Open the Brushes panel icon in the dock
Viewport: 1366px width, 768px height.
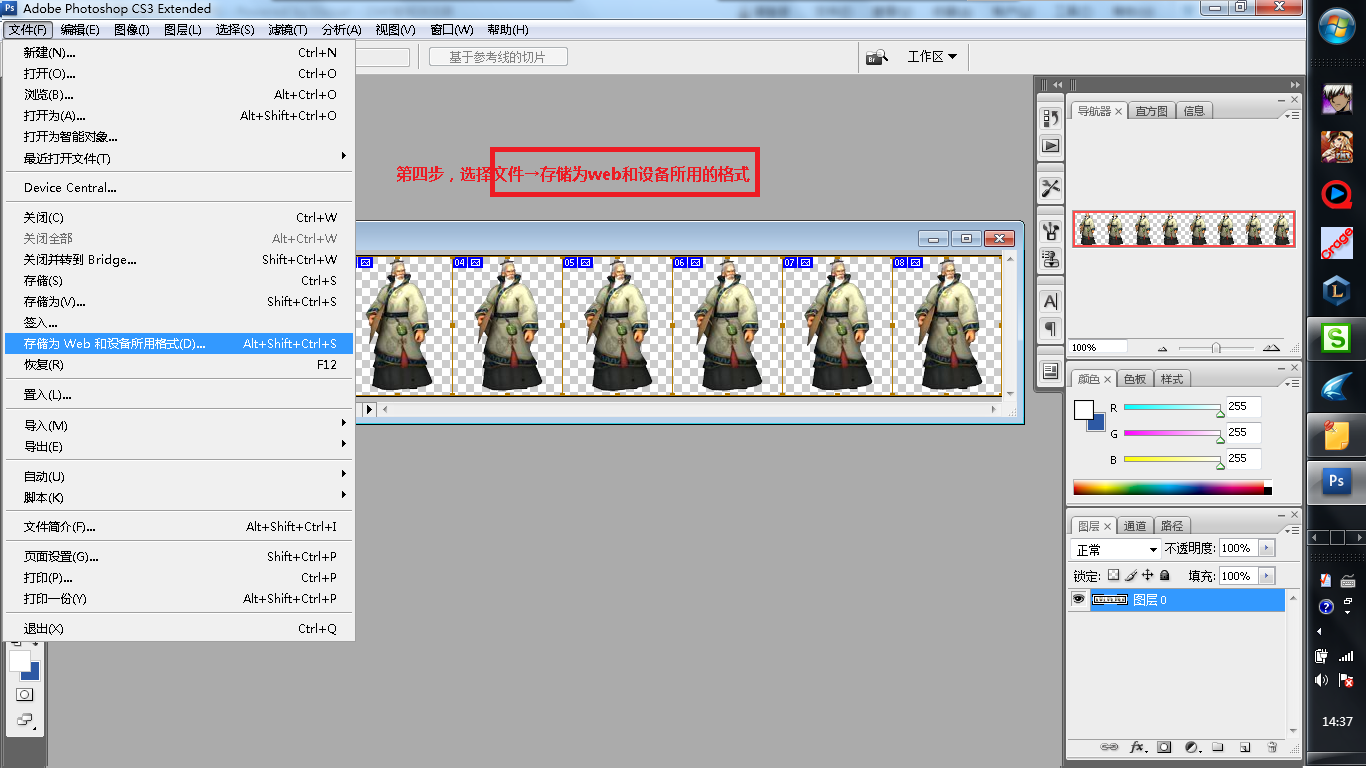point(1051,231)
